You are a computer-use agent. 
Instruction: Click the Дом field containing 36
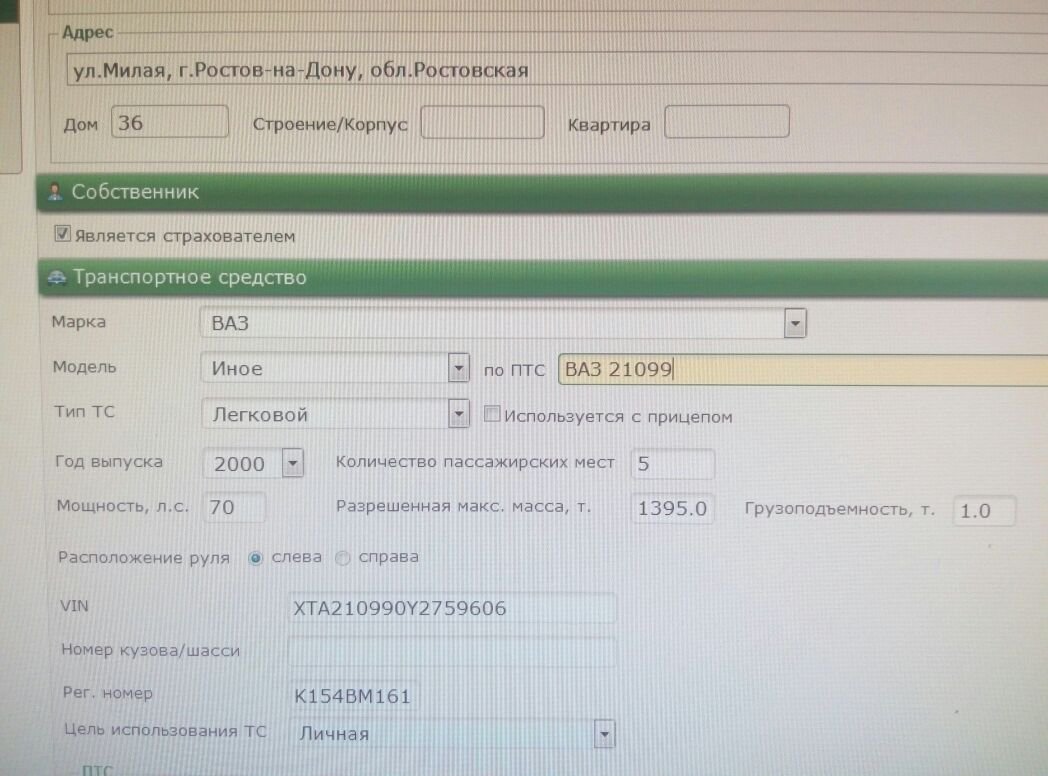[x=170, y=122]
